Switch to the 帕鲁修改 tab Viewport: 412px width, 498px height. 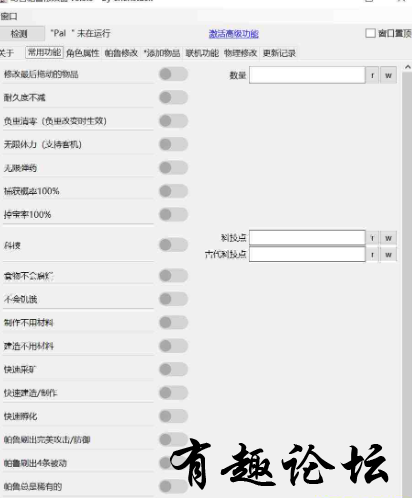(121, 53)
